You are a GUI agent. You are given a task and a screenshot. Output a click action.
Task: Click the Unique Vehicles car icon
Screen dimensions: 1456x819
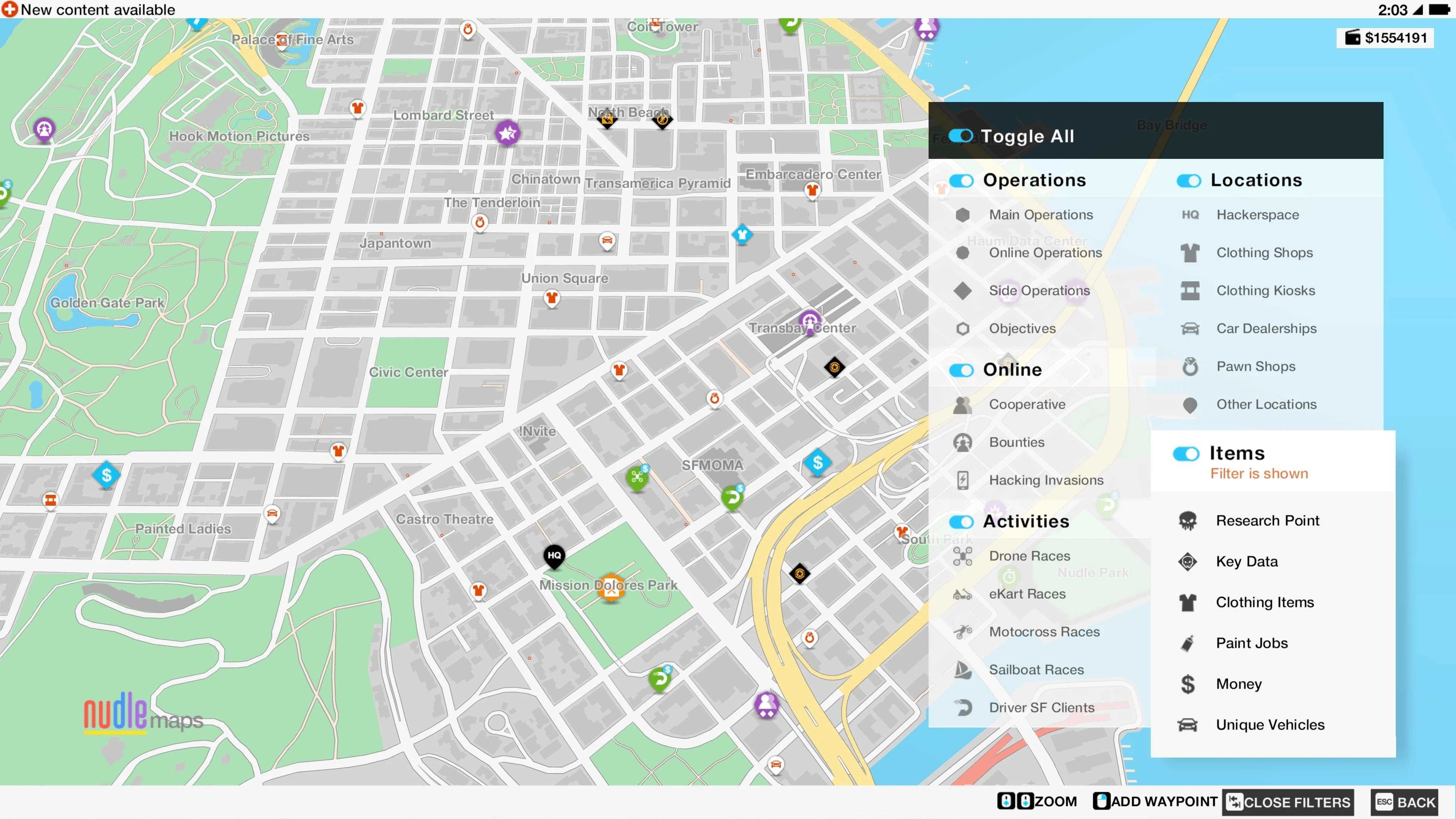tap(1188, 725)
